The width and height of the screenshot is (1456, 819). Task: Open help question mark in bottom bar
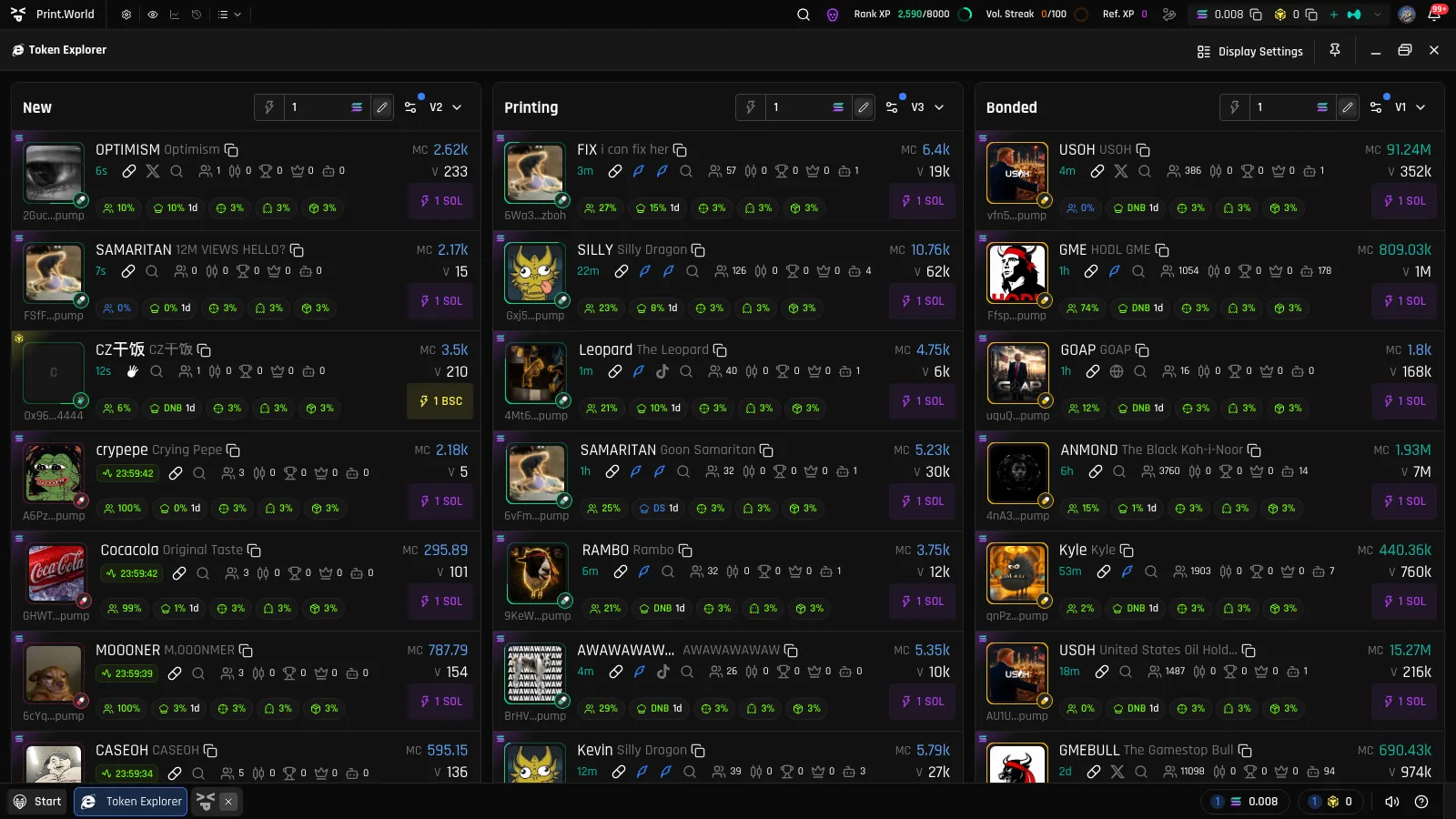tap(1421, 802)
